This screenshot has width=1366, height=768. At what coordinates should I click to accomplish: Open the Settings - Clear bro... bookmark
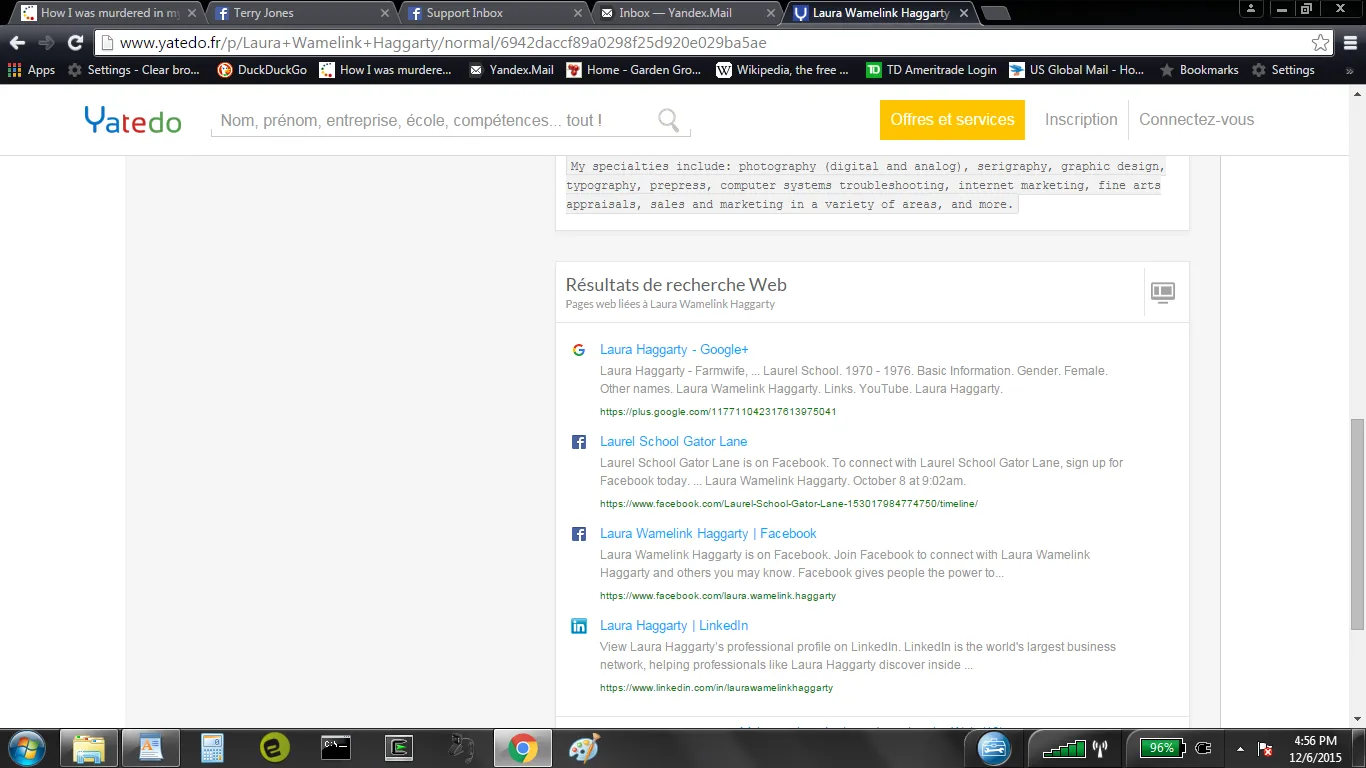(x=134, y=70)
